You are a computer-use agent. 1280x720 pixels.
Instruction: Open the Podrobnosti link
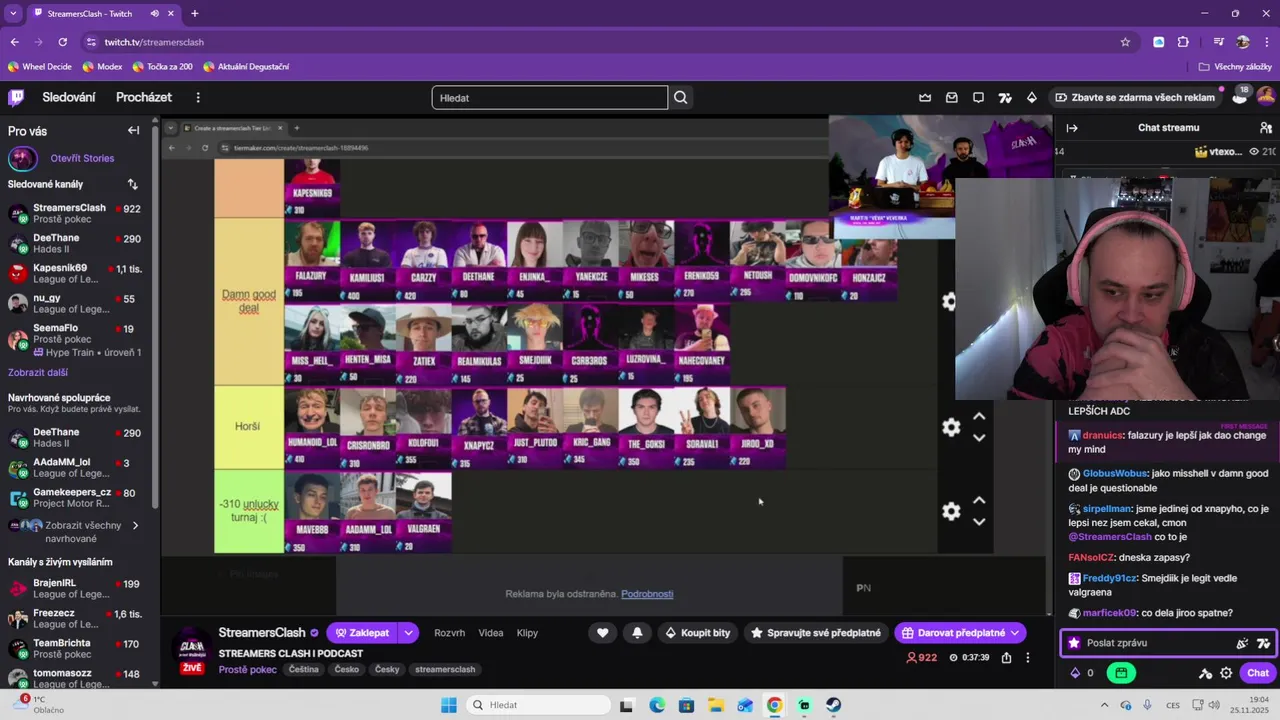[x=647, y=594]
